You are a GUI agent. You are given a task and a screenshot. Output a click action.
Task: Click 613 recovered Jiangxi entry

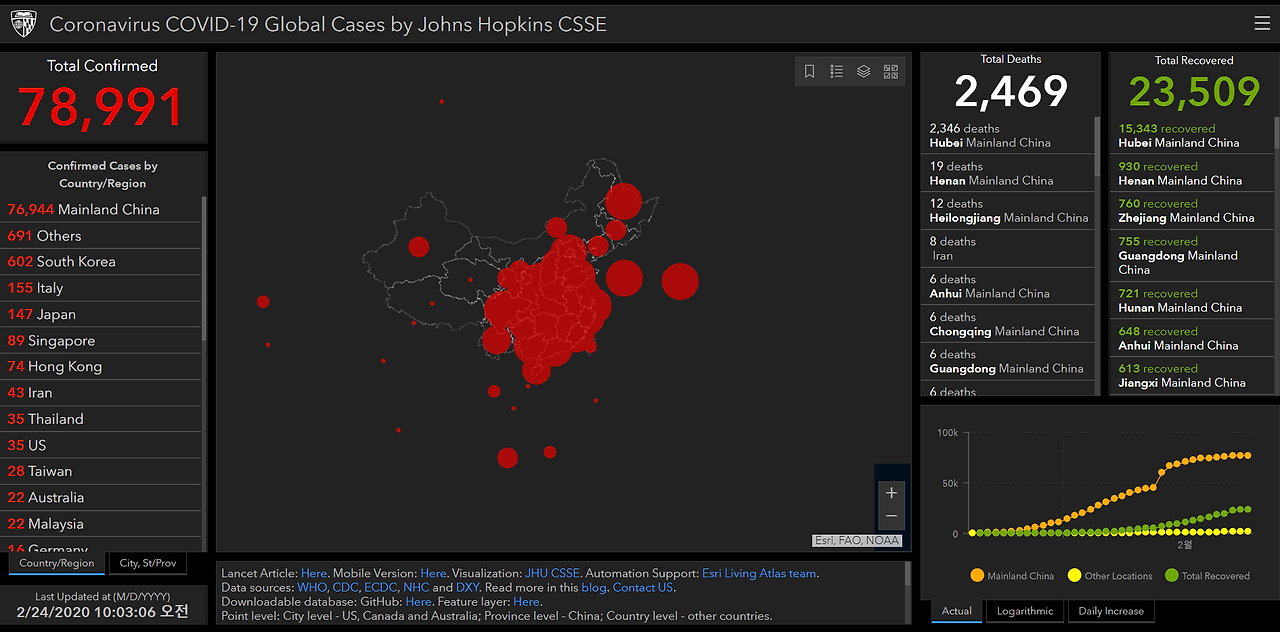(1192, 375)
